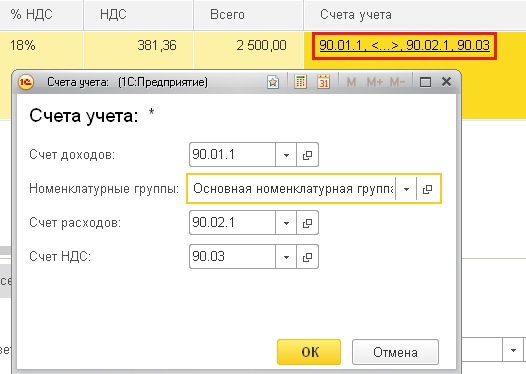Expand the dropdown arrow behind the dialog
526x374 pixels.
click(513, 351)
